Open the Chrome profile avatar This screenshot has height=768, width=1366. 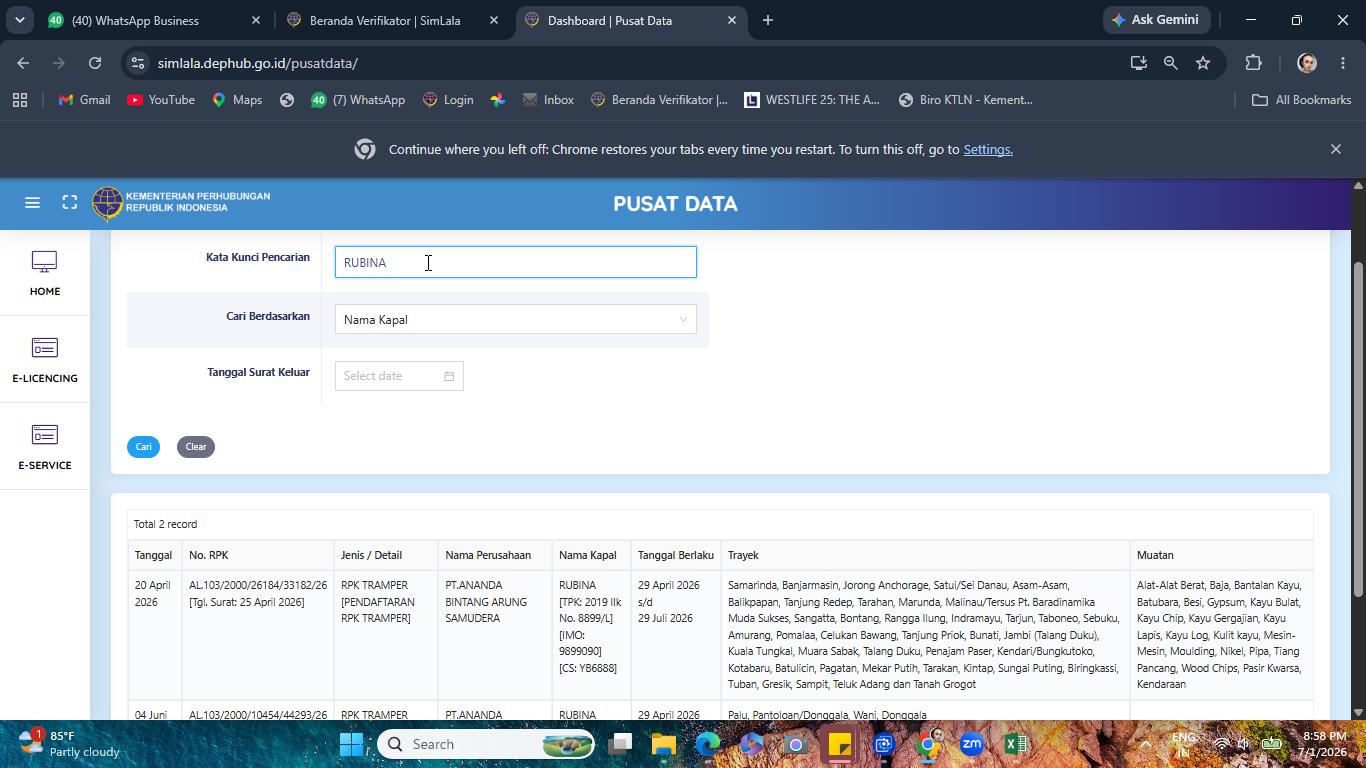(x=1306, y=63)
